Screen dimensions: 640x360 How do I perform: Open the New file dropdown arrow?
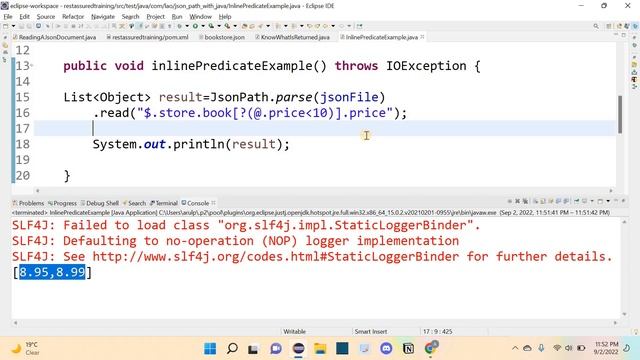13,26
